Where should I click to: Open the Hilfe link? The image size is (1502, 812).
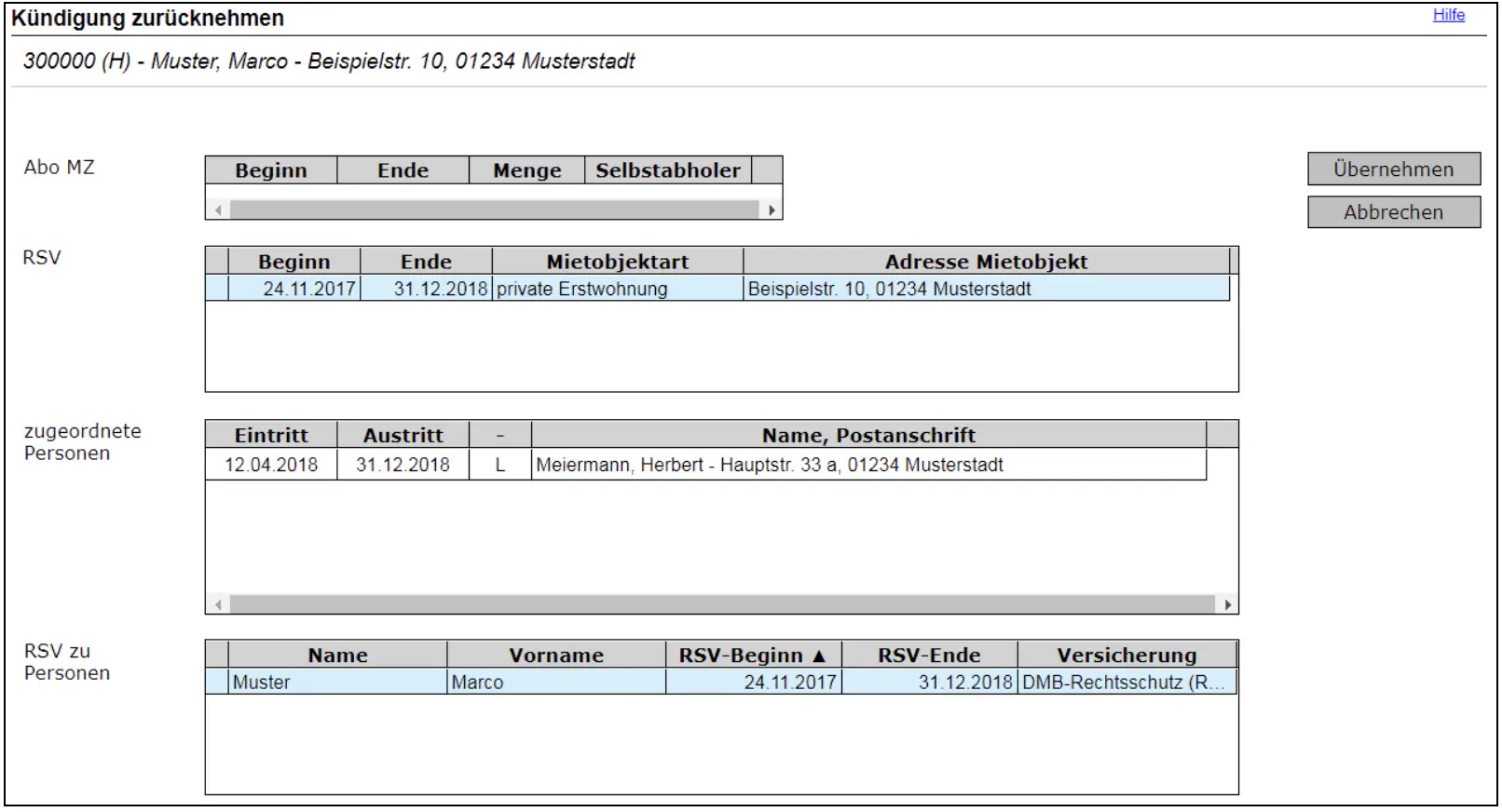click(1448, 15)
